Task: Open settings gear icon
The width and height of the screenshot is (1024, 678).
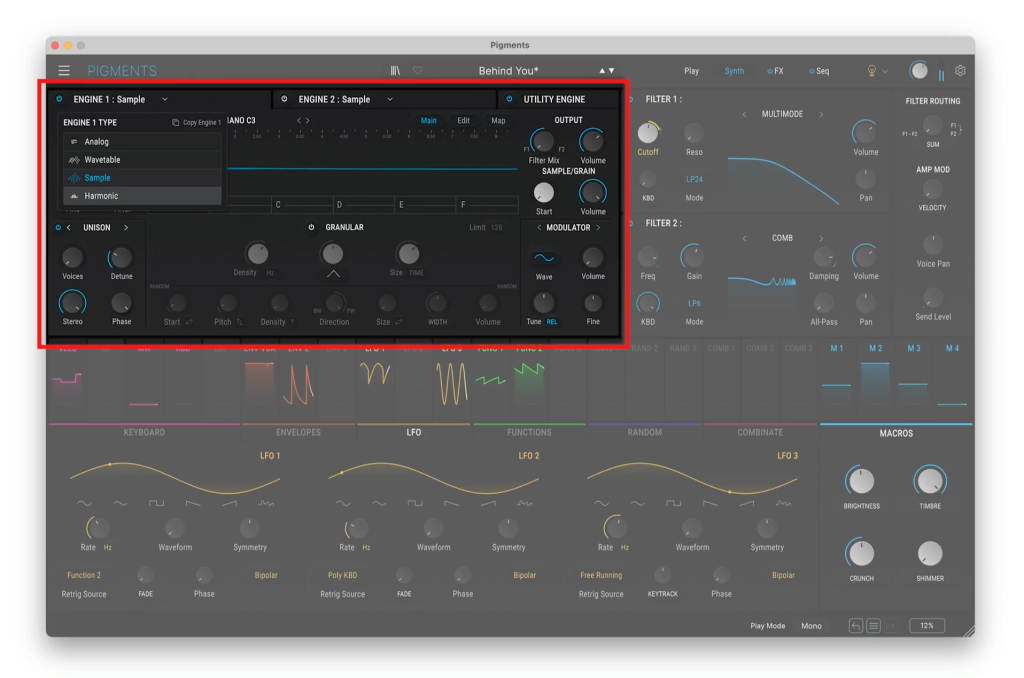Action: pos(960,71)
